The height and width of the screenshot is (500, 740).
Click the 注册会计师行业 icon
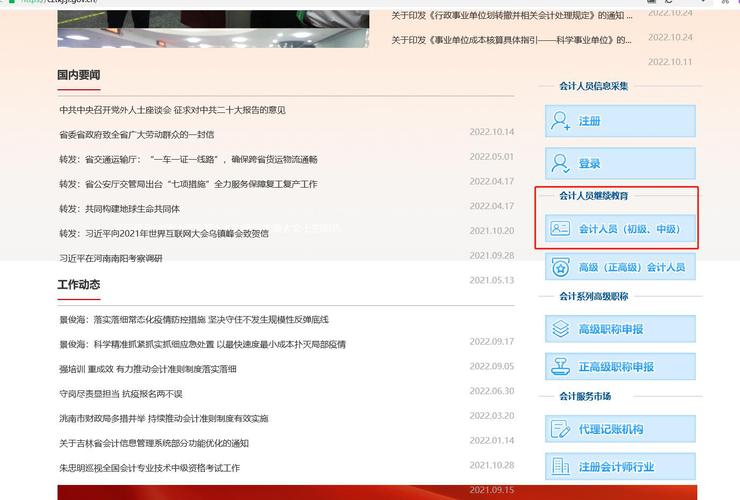[x=561, y=467]
